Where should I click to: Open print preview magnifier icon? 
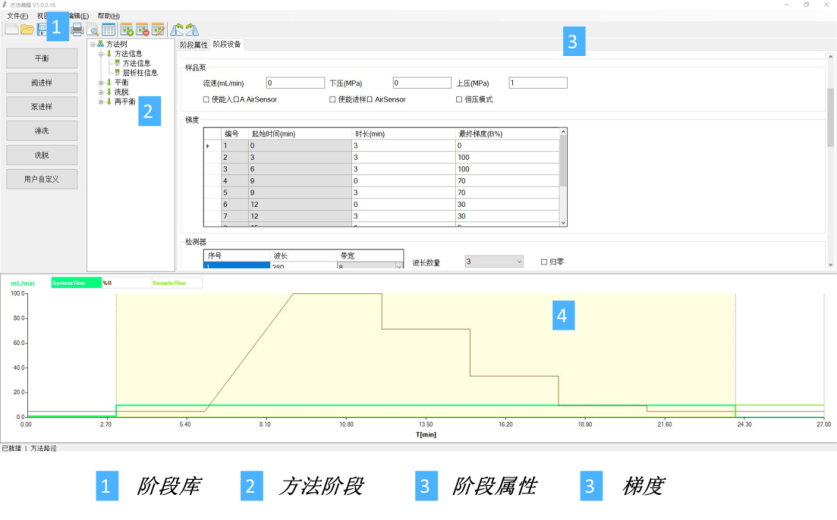(92, 30)
